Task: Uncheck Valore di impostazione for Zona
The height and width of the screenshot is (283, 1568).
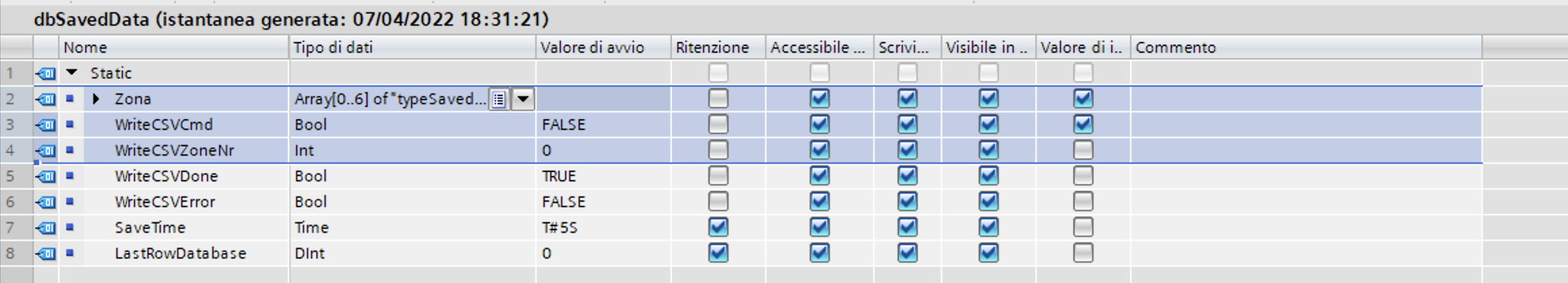Action: click(1083, 98)
